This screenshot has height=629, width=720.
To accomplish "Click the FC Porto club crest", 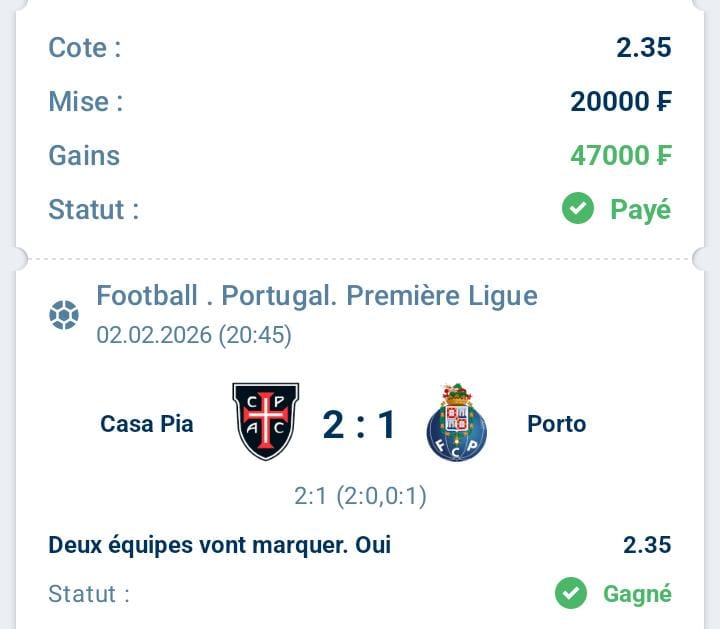I will coord(456,422).
